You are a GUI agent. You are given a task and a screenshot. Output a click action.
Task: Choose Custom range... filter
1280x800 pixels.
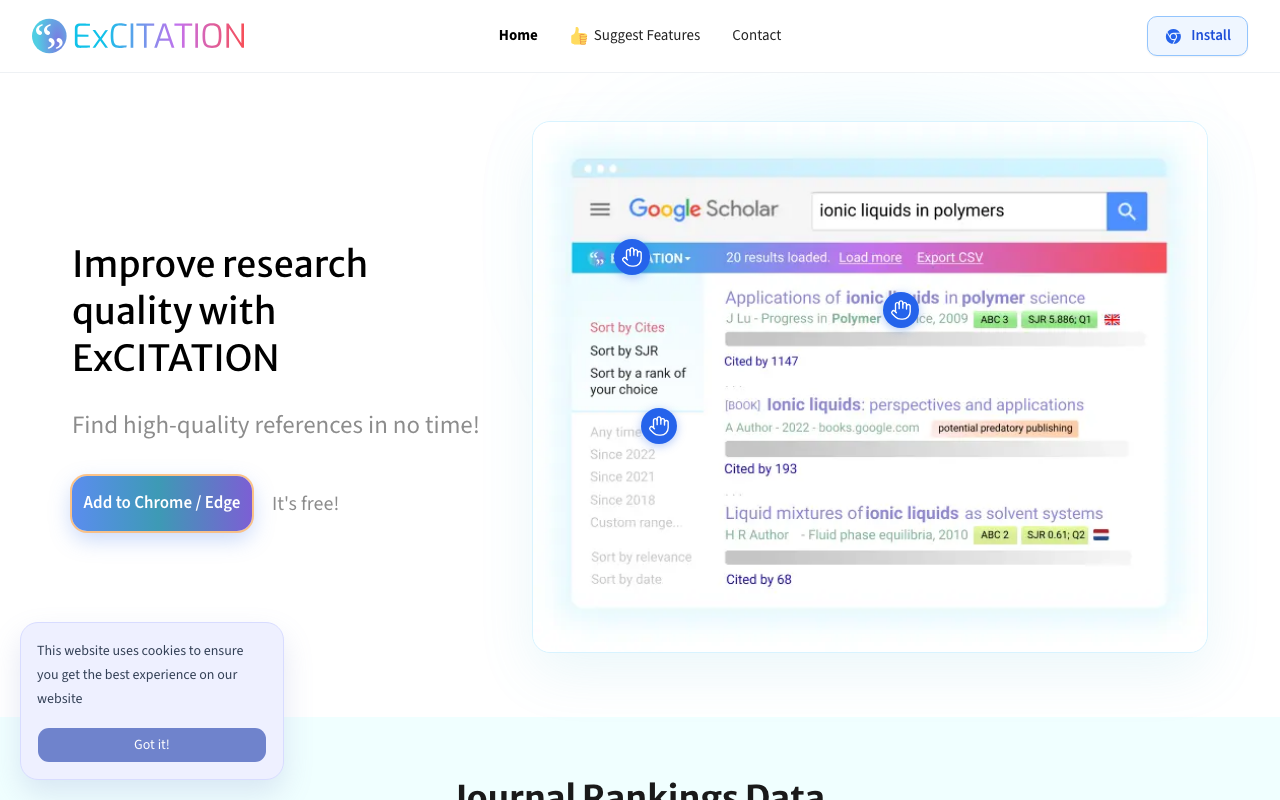click(x=636, y=523)
